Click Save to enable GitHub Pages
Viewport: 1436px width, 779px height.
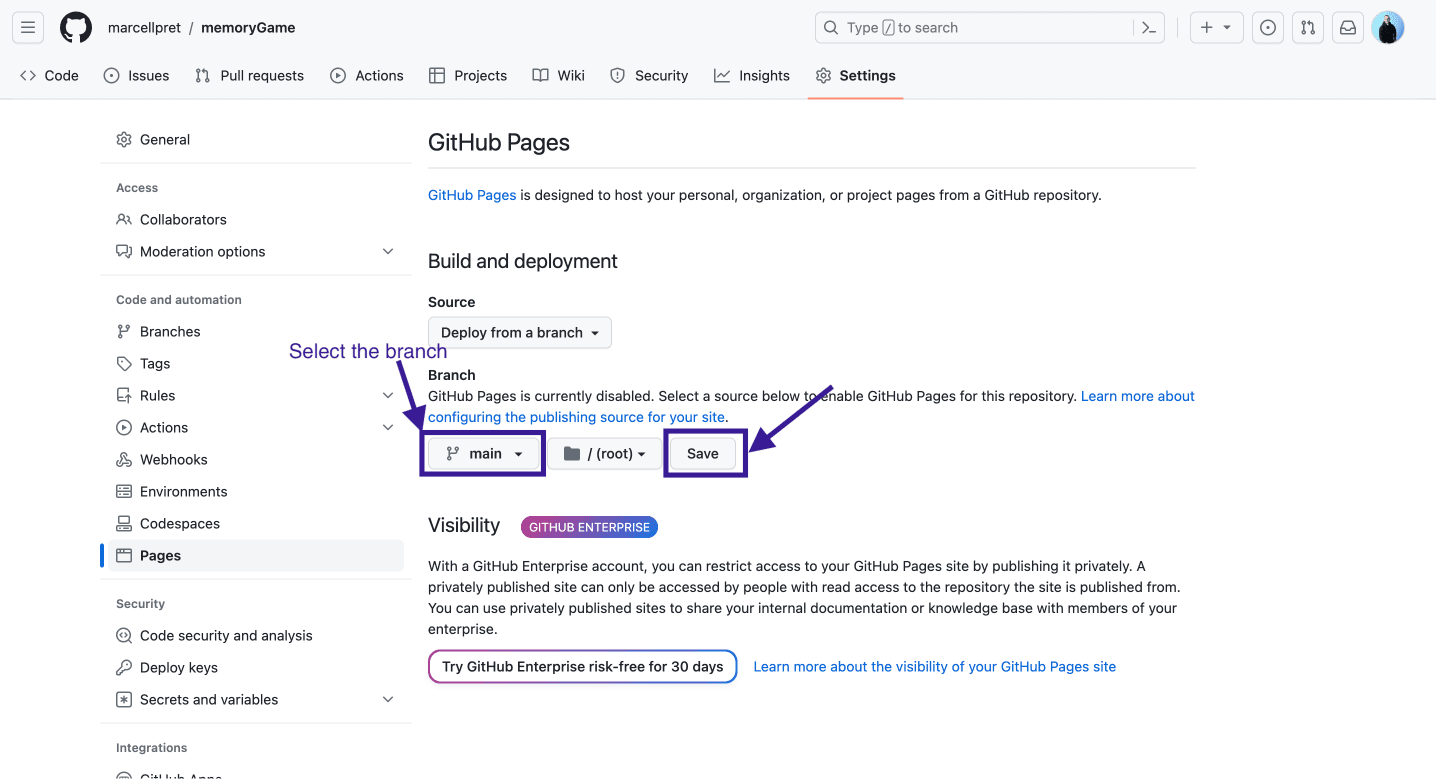702,453
